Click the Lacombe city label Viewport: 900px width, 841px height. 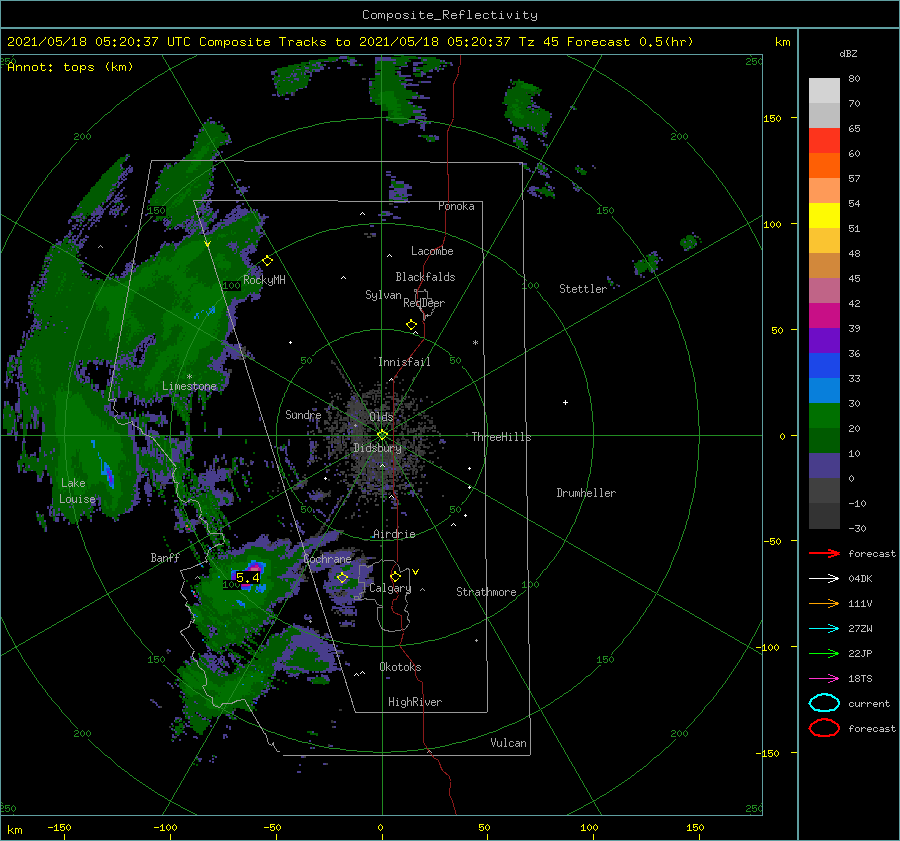[x=432, y=251]
